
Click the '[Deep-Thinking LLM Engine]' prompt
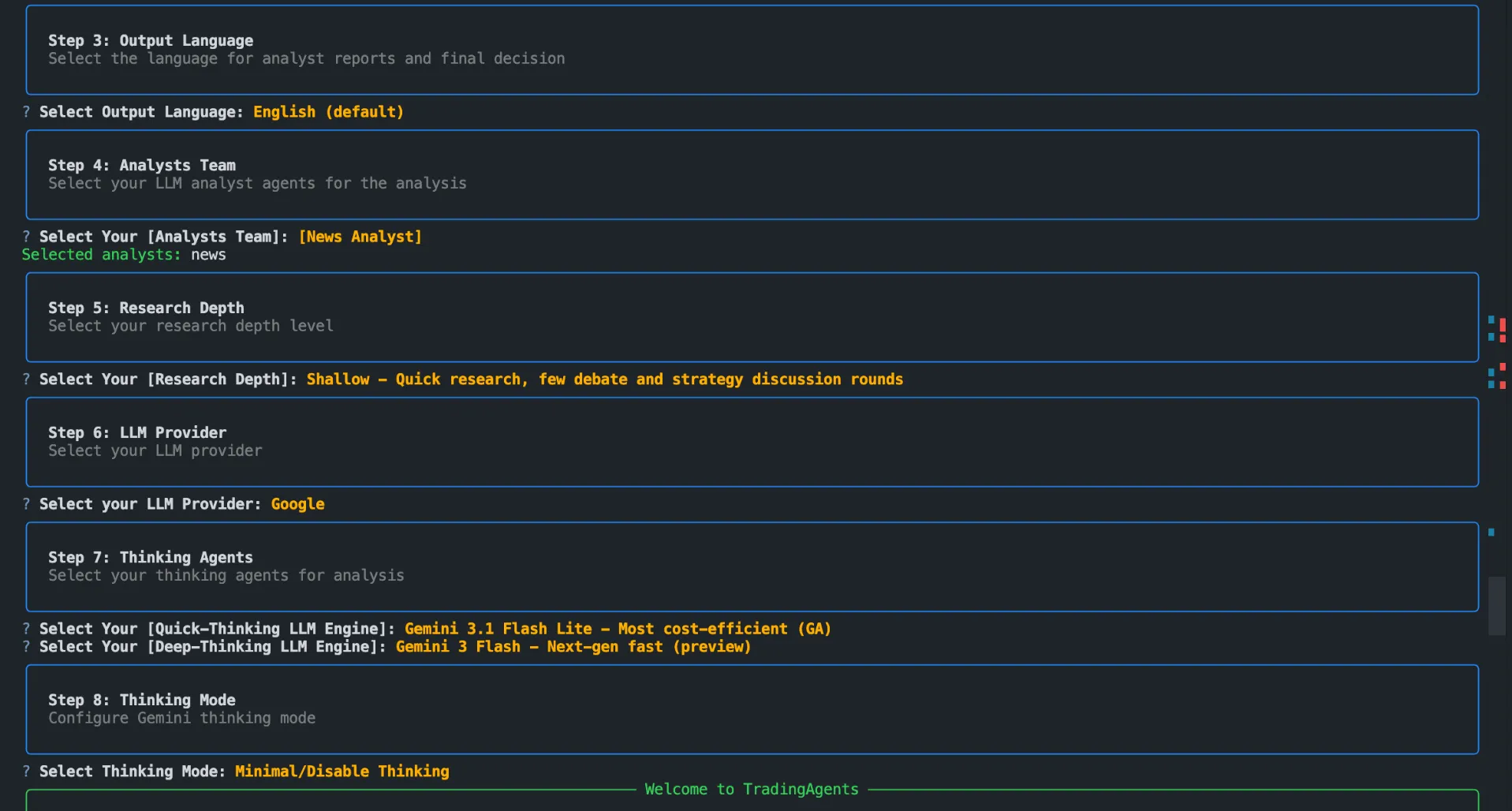[x=213, y=647]
